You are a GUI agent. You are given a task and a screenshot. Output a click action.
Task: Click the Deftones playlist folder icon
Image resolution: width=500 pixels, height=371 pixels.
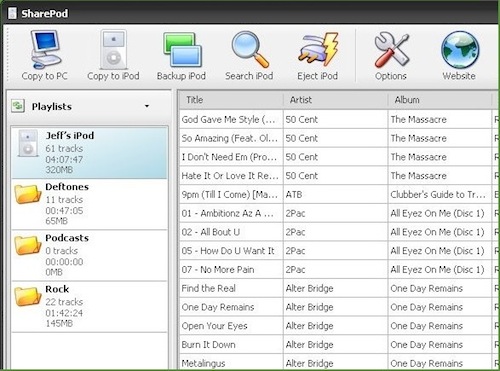click(27, 194)
